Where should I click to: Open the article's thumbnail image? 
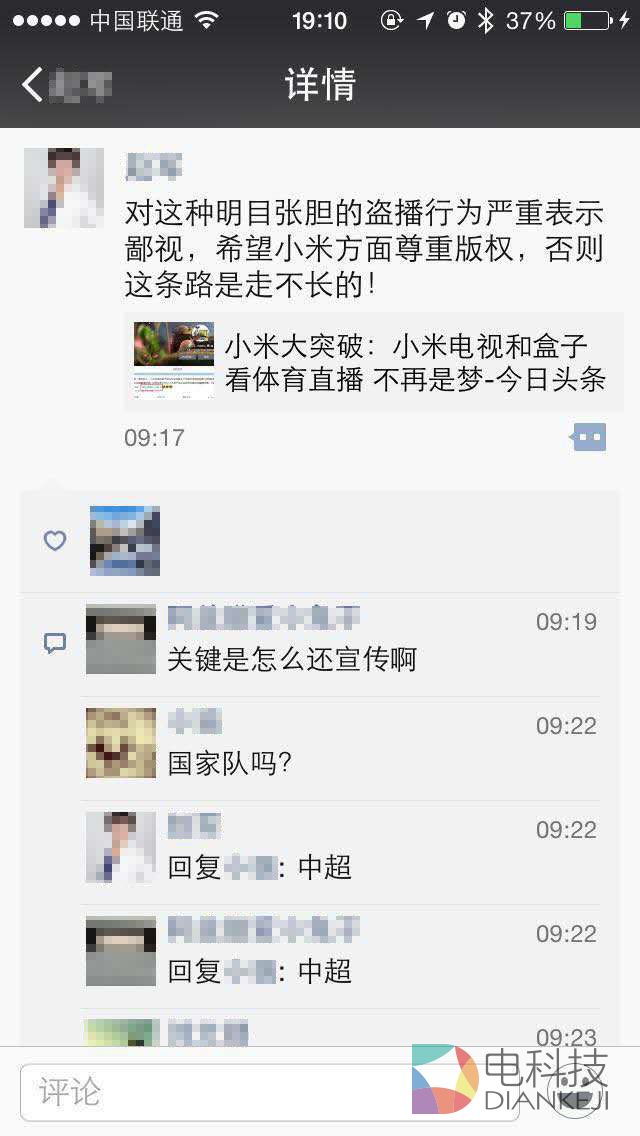point(174,361)
